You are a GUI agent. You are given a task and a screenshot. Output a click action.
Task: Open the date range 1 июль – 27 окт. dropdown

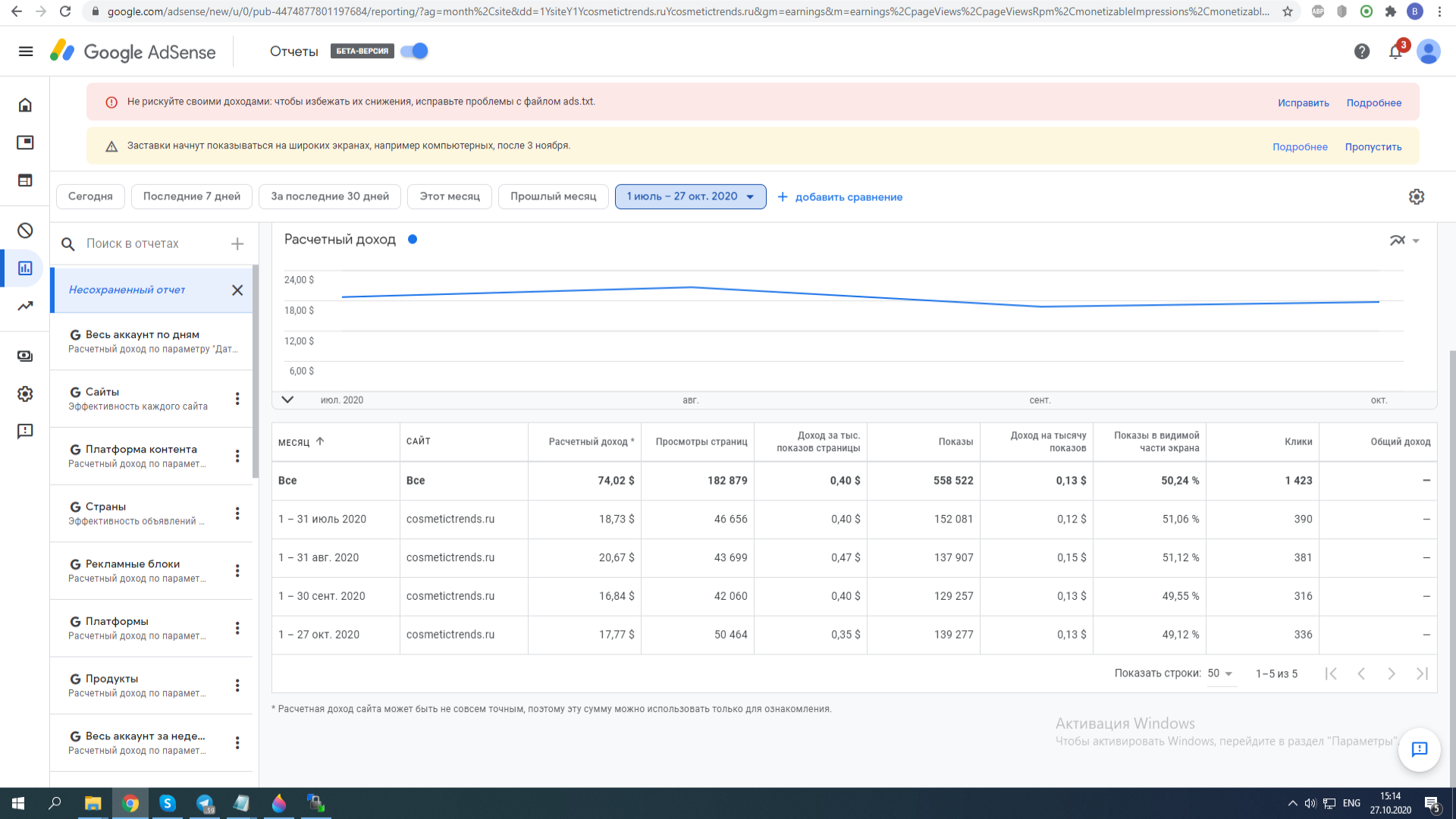coord(690,197)
